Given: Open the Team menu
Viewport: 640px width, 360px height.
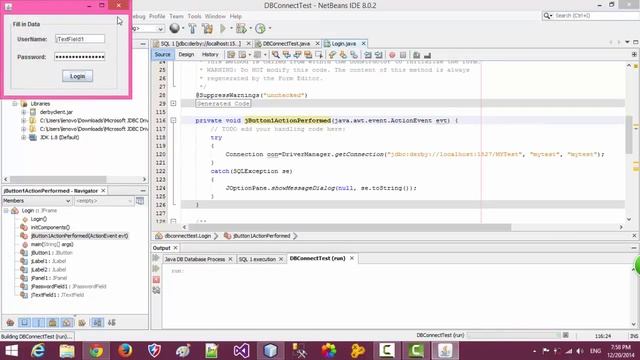Looking at the screenshot, I should (x=176, y=16).
